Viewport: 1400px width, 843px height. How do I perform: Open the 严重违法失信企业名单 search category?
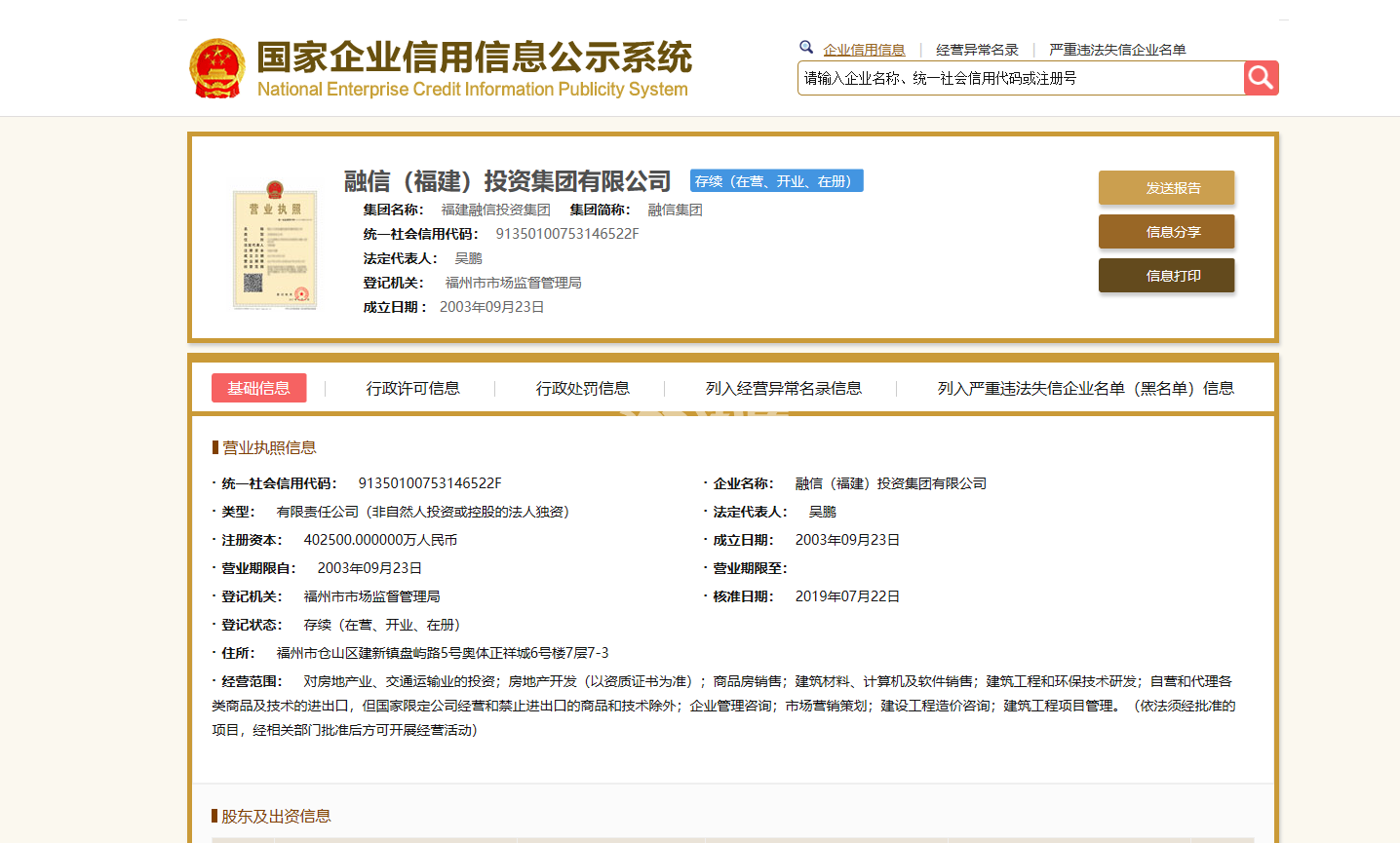click(x=1117, y=50)
